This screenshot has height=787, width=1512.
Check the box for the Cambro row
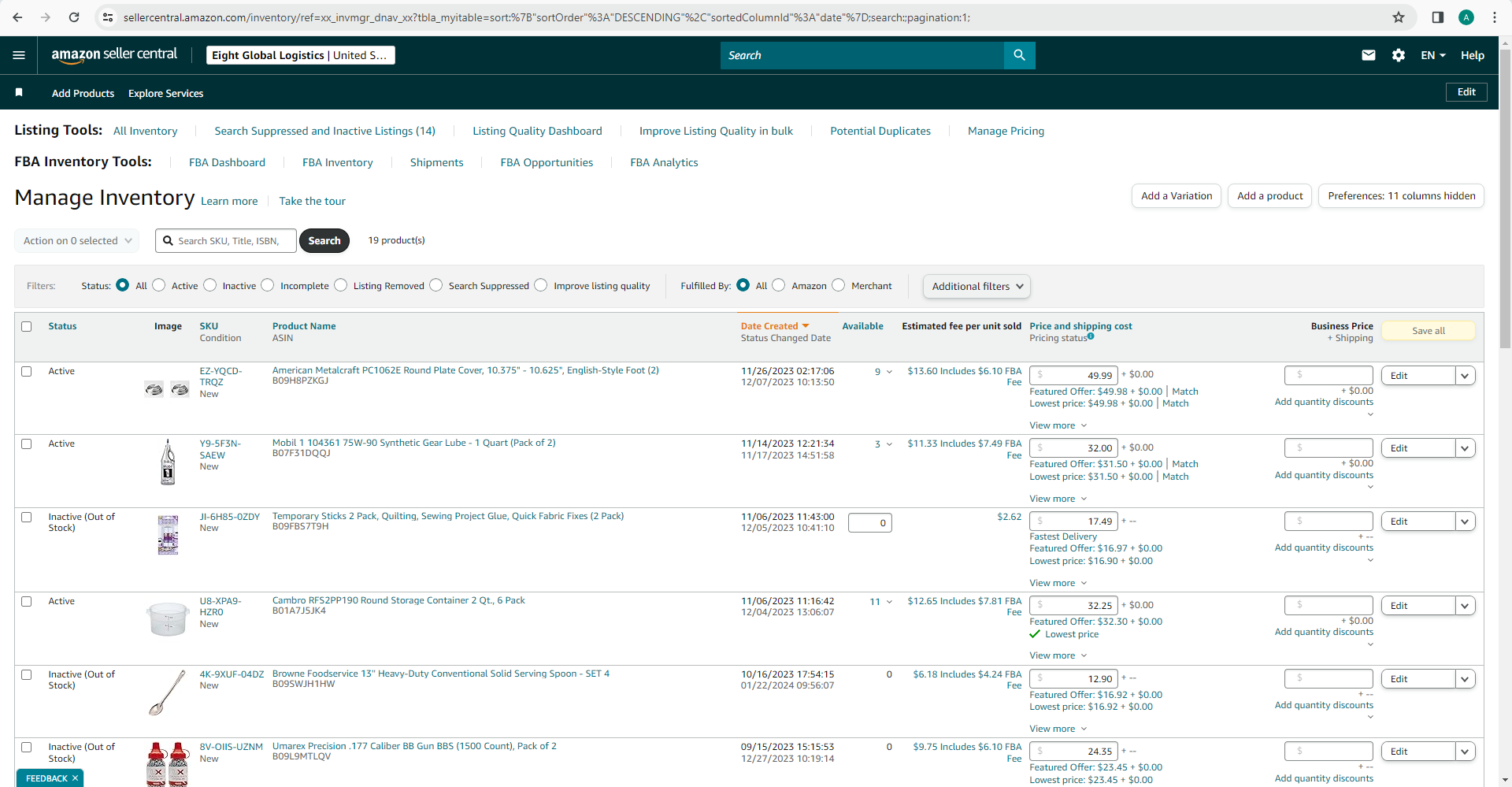27,601
